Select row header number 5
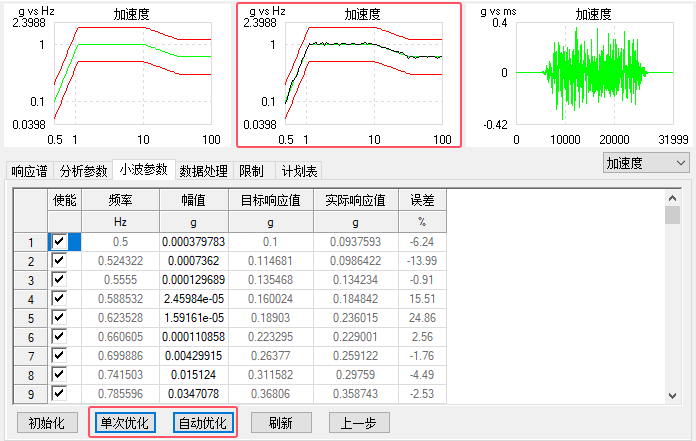The width and height of the screenshot is (696, 441). 31,318
